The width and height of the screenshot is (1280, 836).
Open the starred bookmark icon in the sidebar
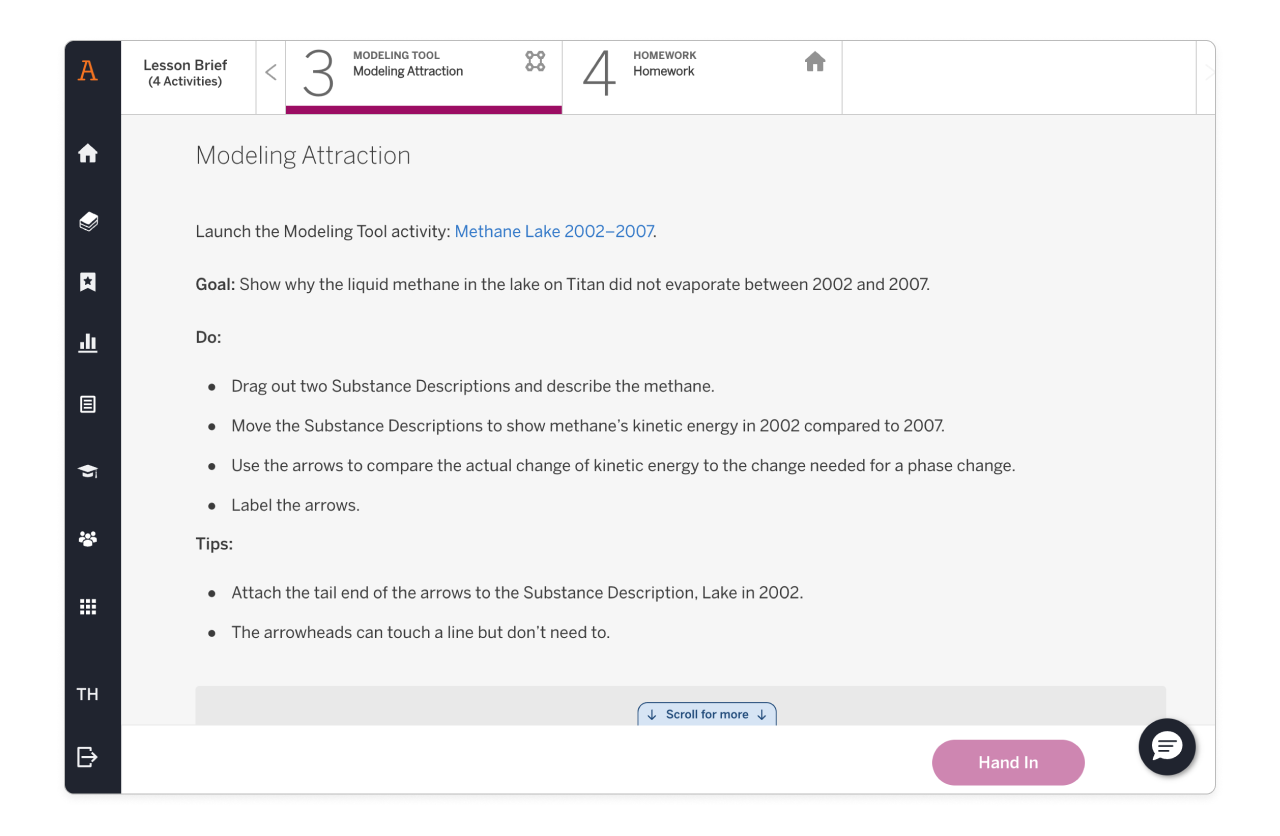(x=88, y=282)
